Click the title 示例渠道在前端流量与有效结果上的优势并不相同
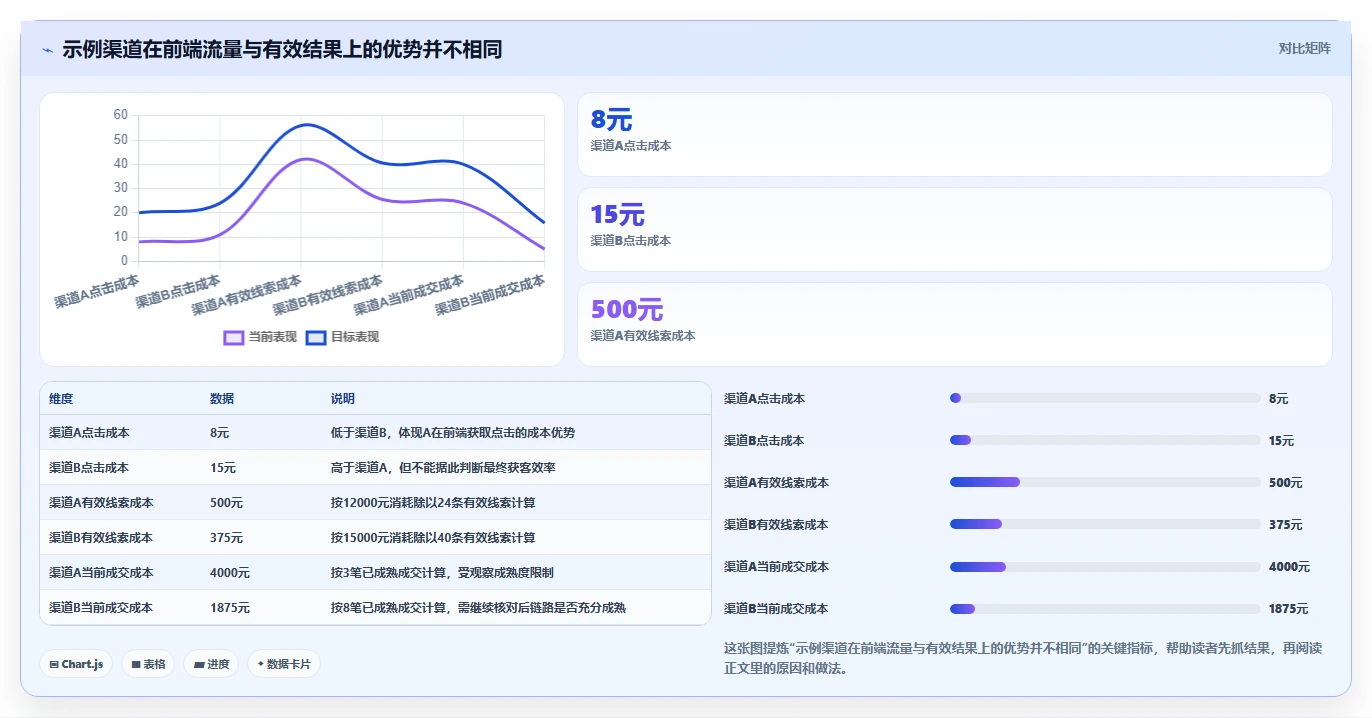 tap(282, 49)
